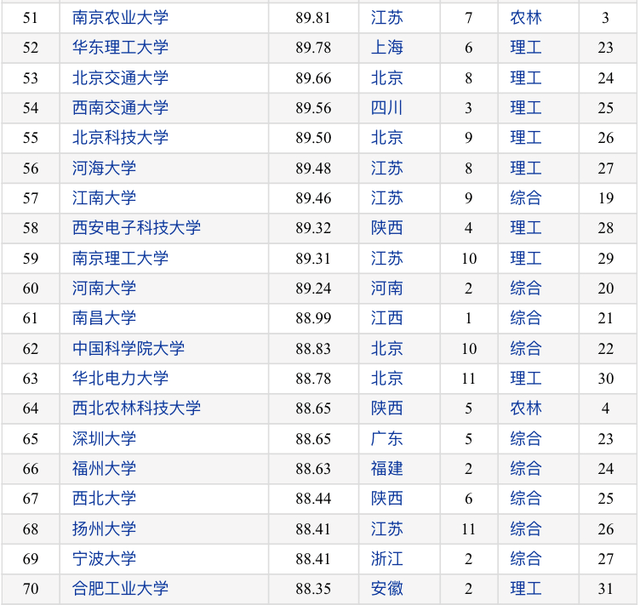This screenshot has width=640, height=605.
Task: Follow the 南京理工大学 link
Action: (x=120, y=258)
